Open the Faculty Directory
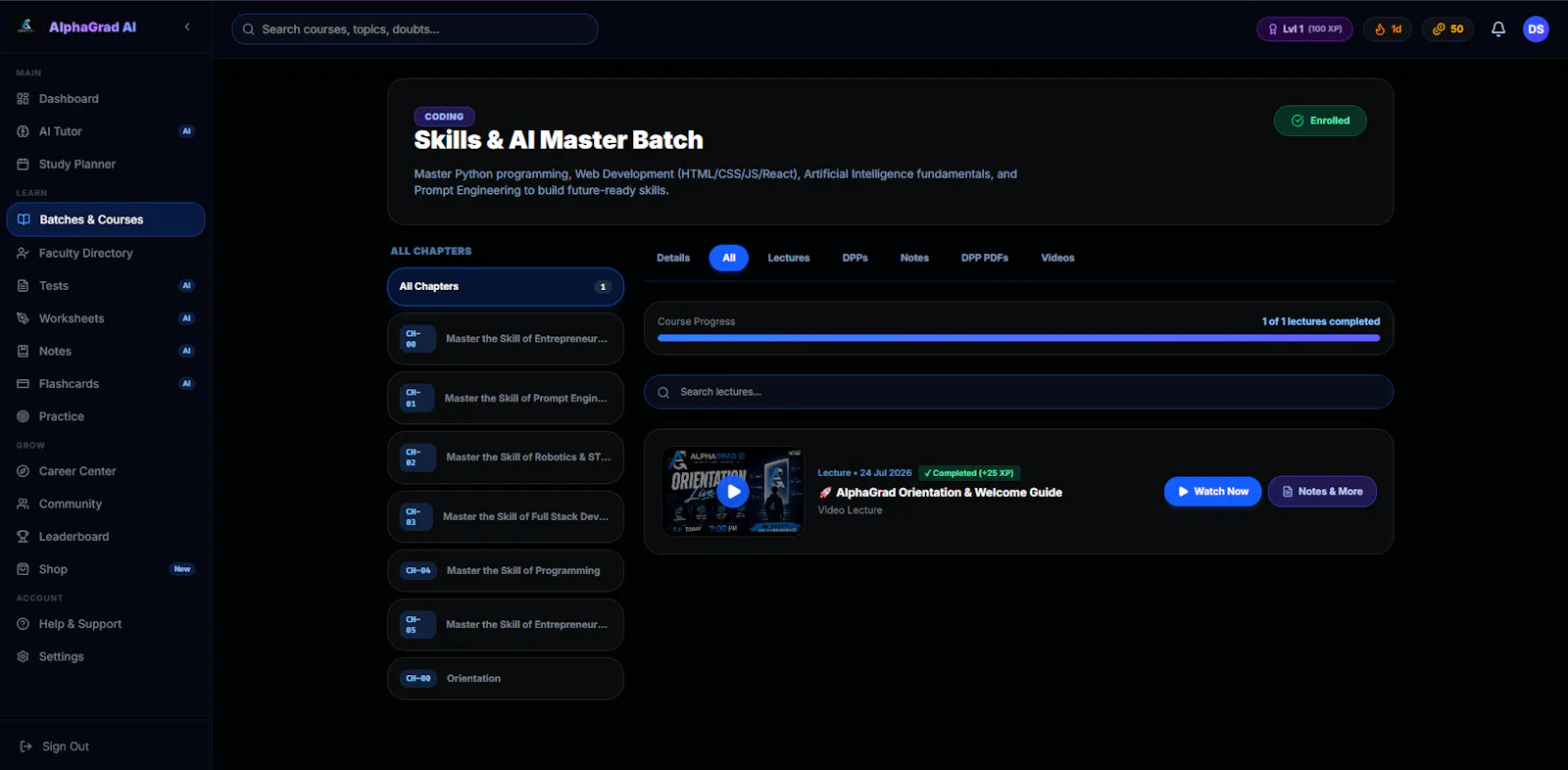 coord(106,253)
